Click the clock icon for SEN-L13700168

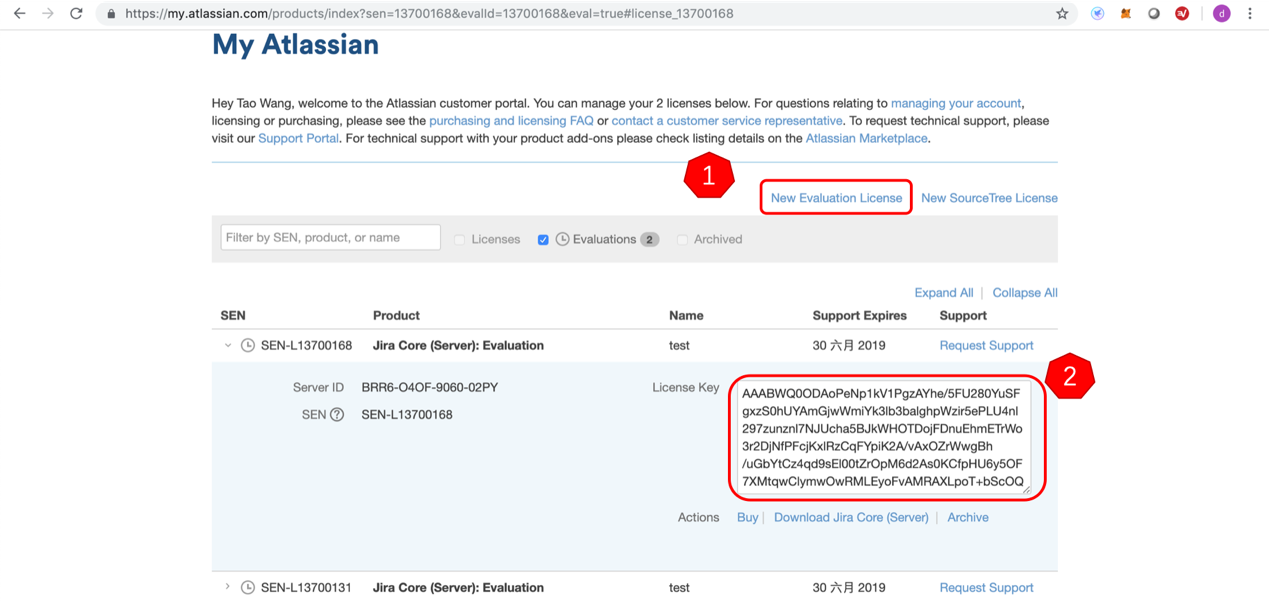click(x=248, y=346)
